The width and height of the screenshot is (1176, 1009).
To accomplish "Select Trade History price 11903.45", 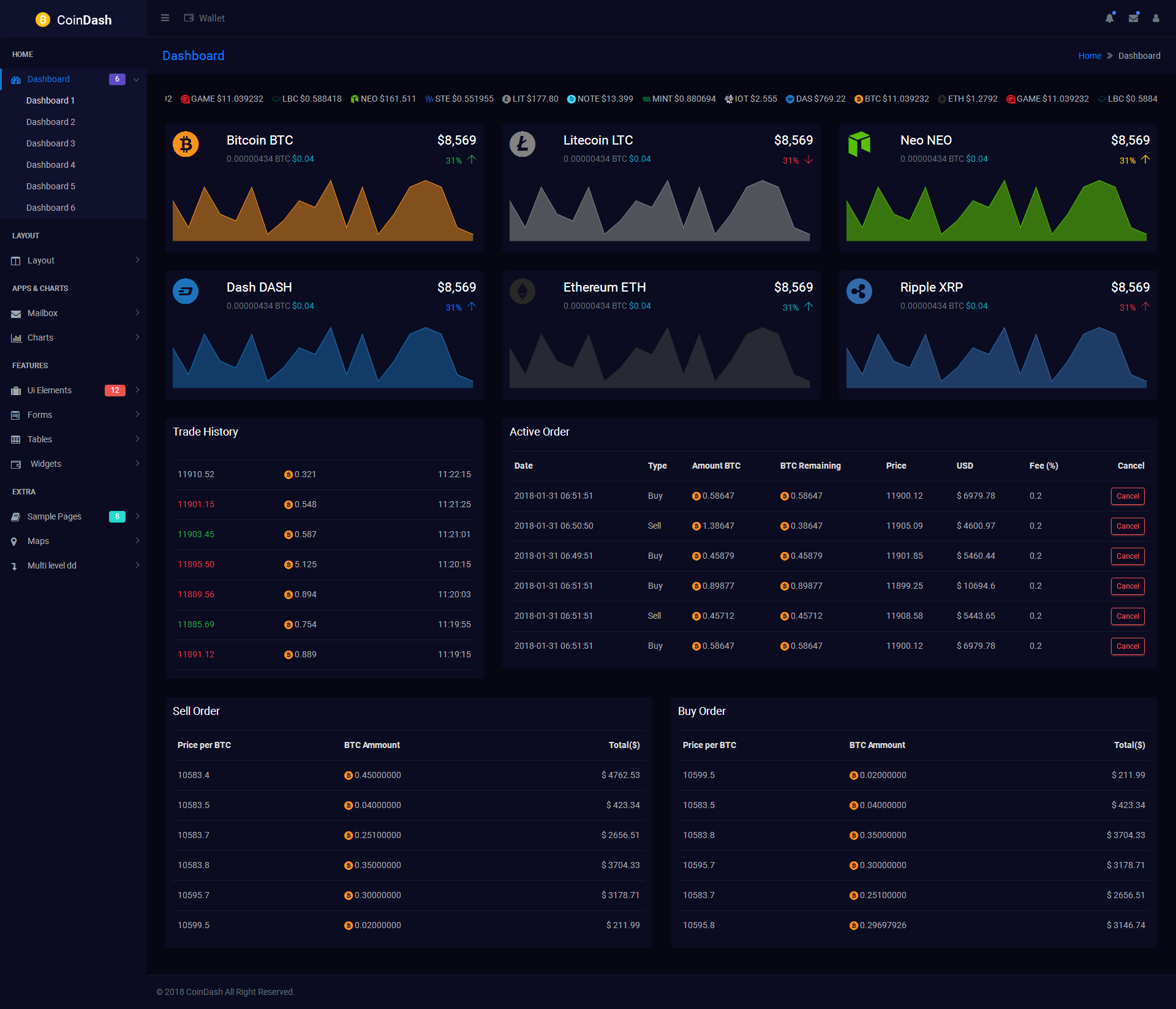I will pyautogui.click(x=196, y=534).
